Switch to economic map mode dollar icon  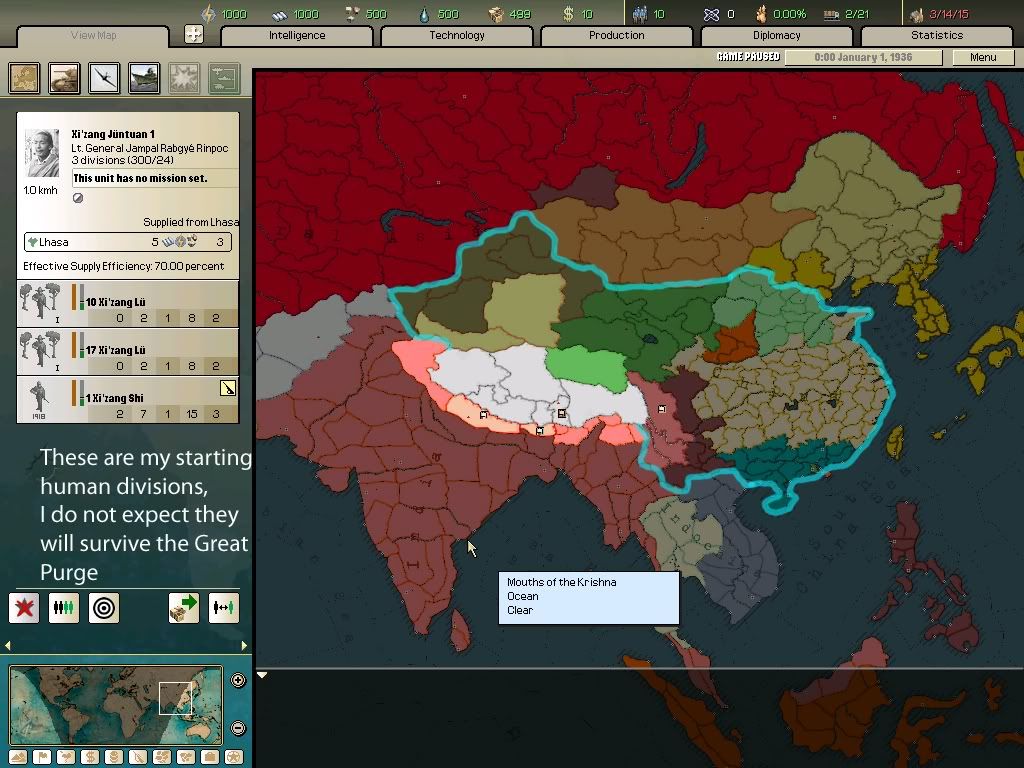(x=90, y=757)
